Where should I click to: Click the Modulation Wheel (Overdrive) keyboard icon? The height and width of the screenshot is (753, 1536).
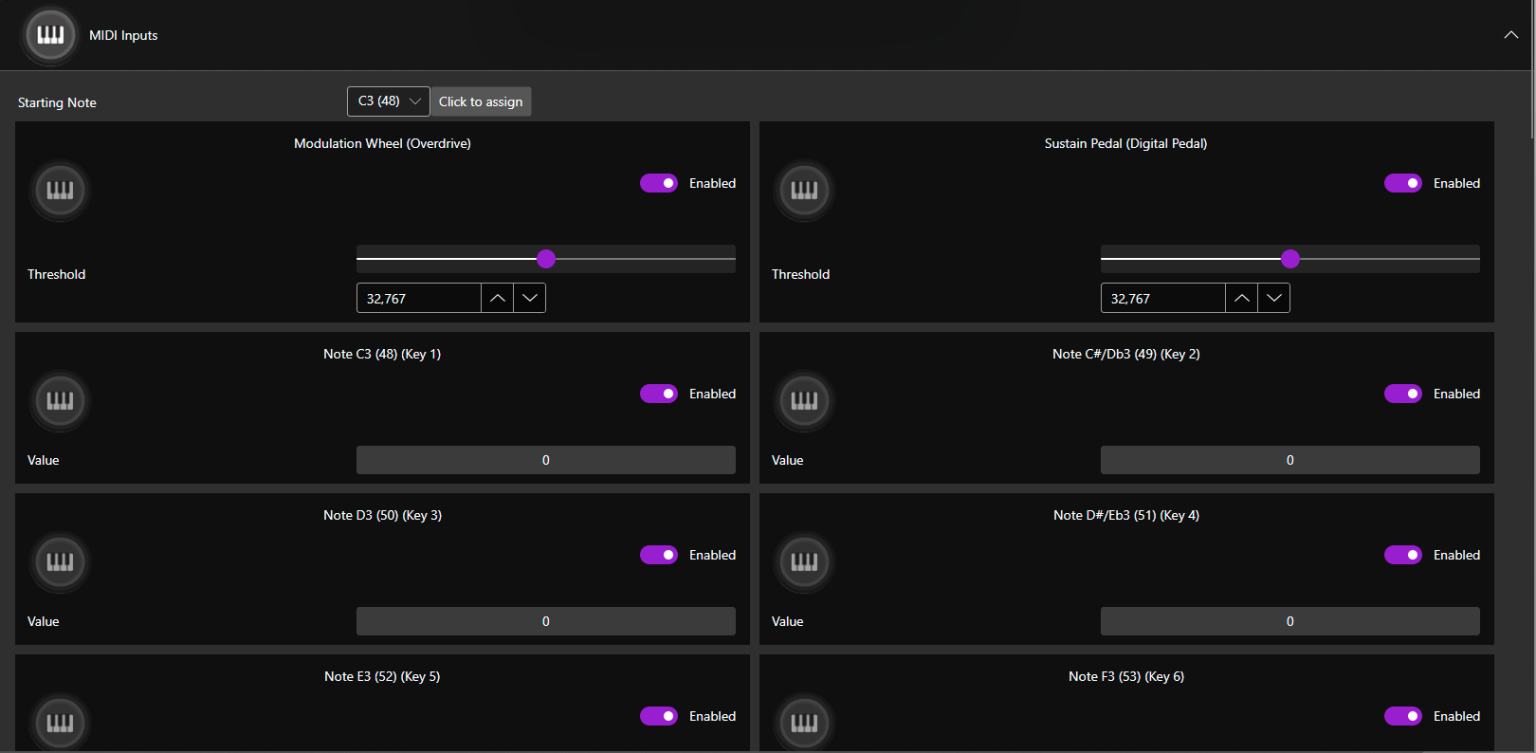tap(59, 190)
